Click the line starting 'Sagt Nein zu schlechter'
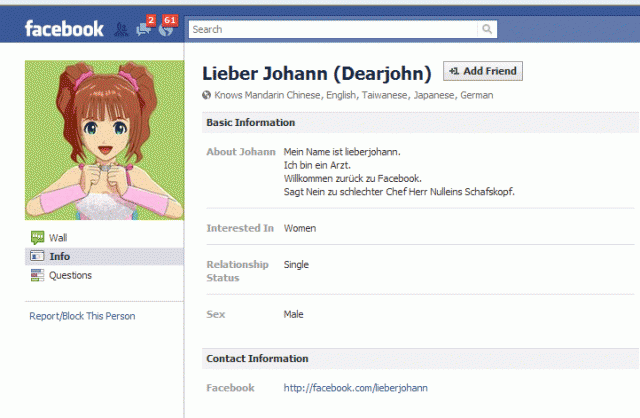640x418 pixels. pyautogui.click(x=399, y=191)
